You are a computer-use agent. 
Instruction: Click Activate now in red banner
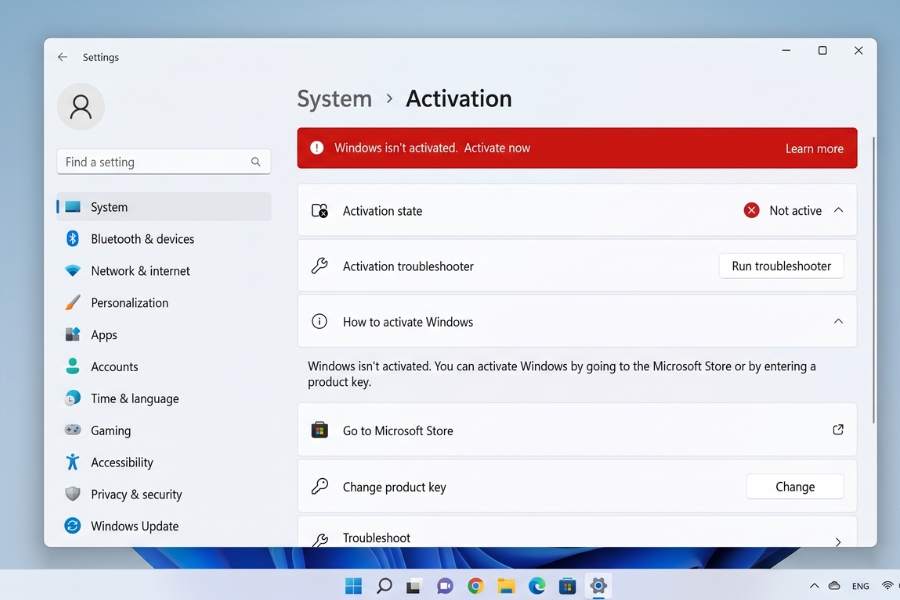coord(497,148)
